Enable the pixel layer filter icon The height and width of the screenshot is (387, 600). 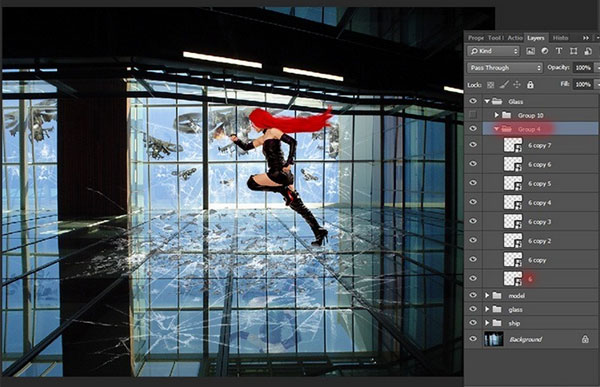pos(530,51)
